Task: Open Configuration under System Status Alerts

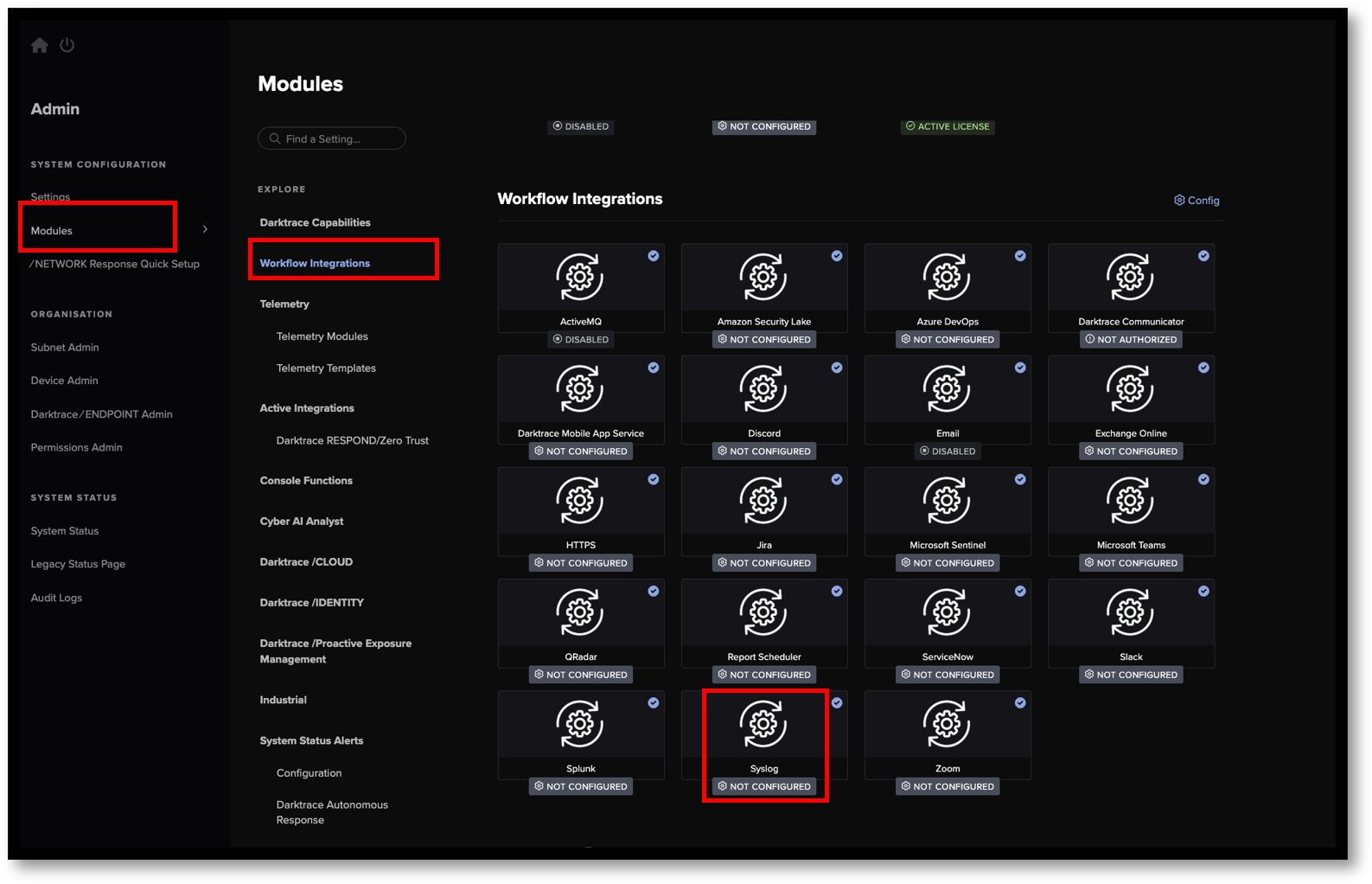Action: pos(309,773)
